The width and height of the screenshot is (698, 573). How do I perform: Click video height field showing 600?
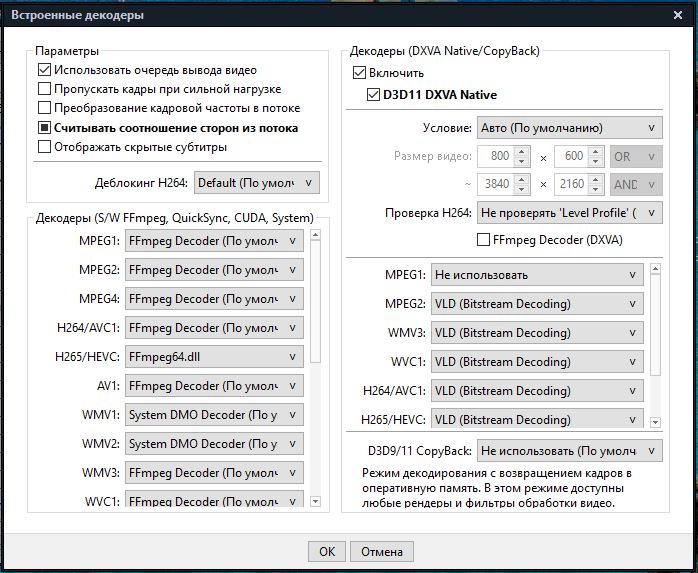572,156
